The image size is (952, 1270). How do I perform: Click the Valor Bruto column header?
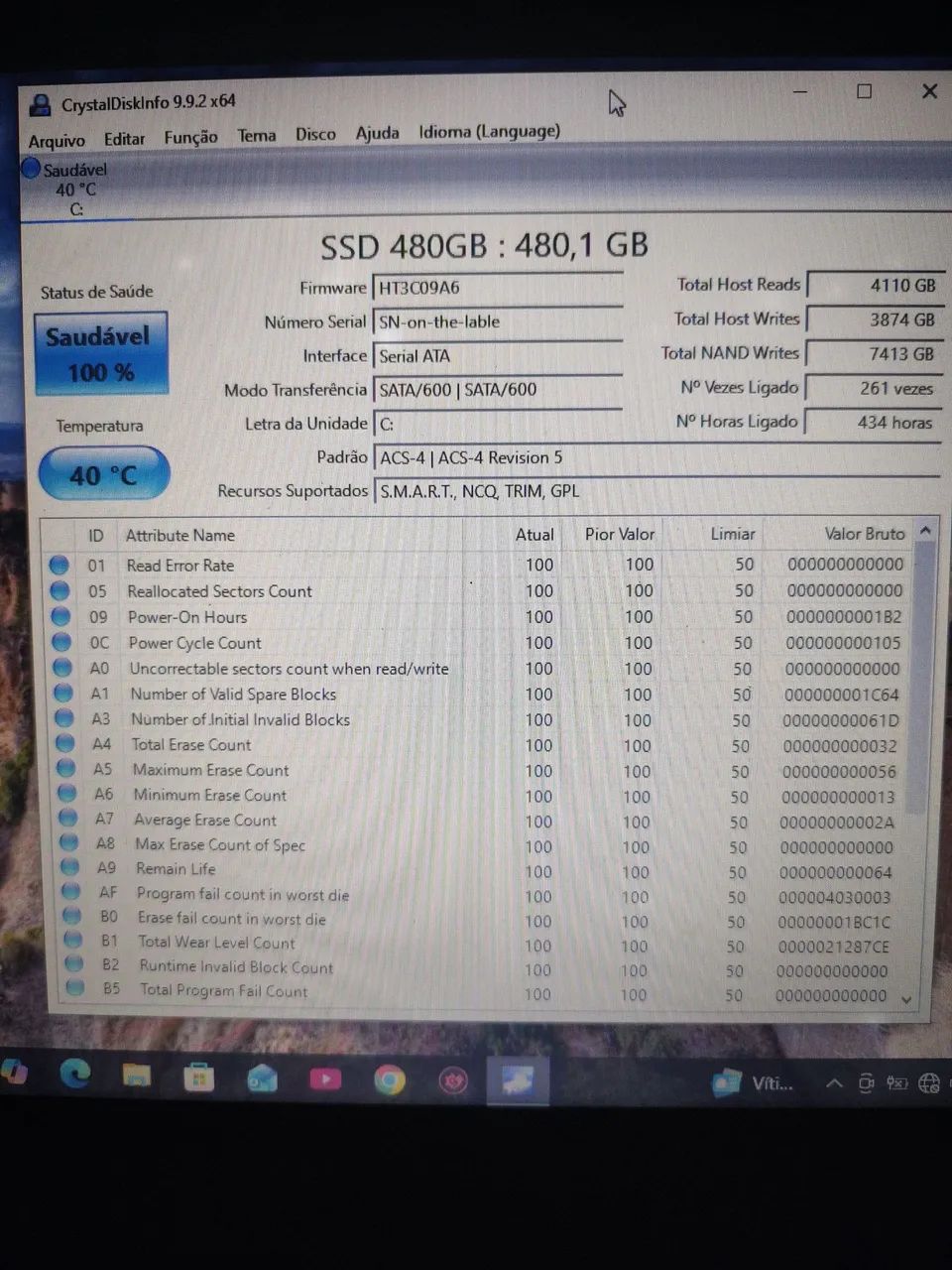tap(865, 534)
